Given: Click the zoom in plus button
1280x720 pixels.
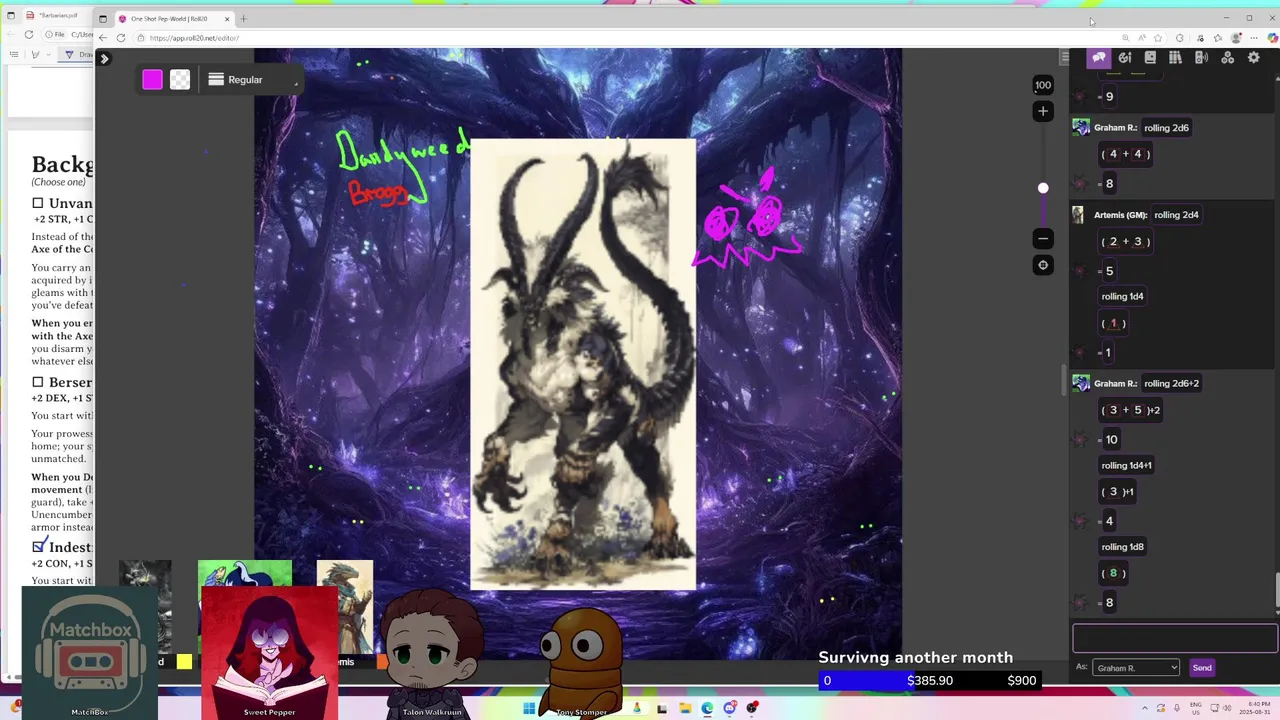Looking at the screenshot, I should coord(1043,111).
